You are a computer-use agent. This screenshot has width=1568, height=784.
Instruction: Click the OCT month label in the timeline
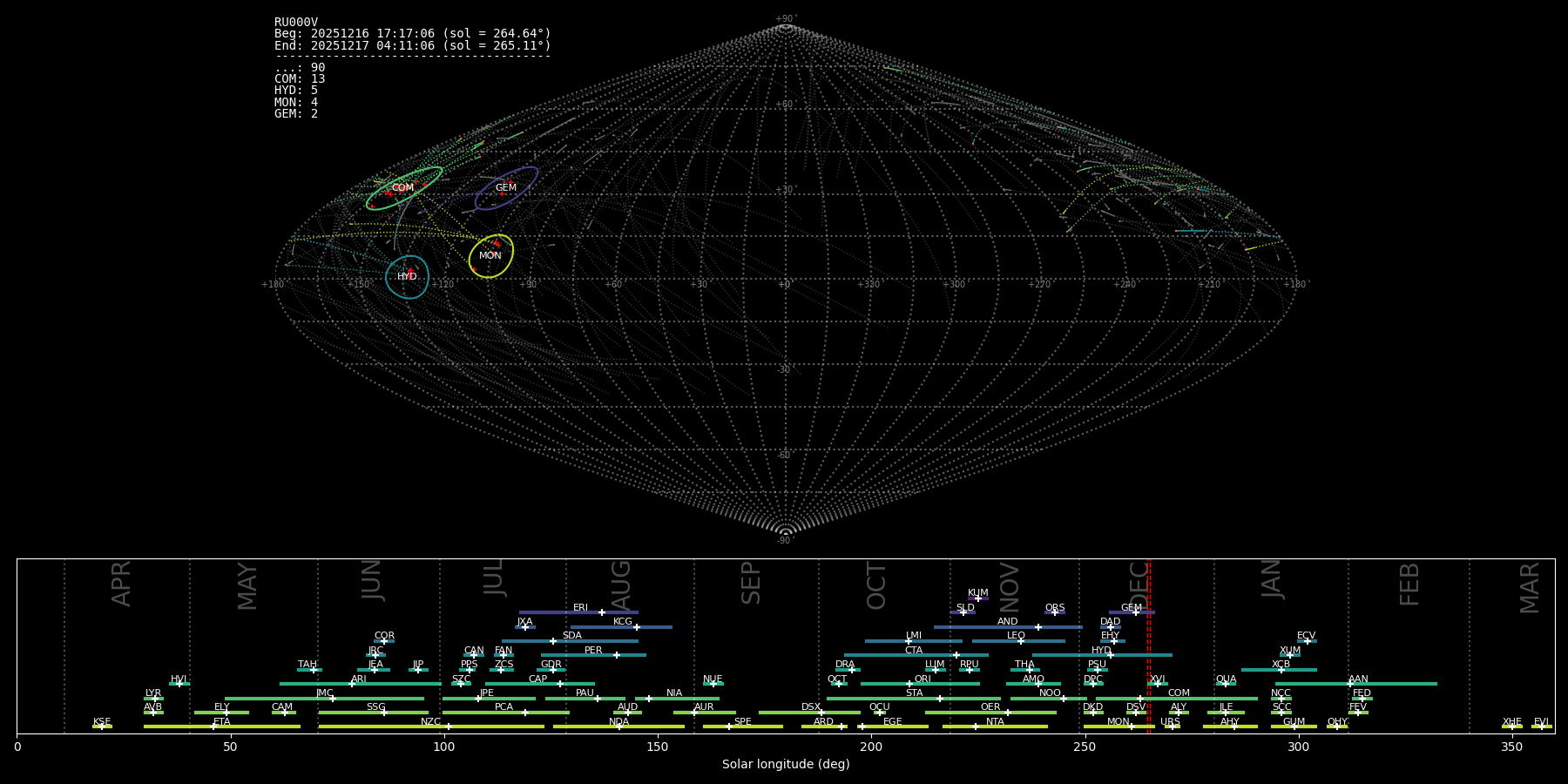(x=876, y=585)
